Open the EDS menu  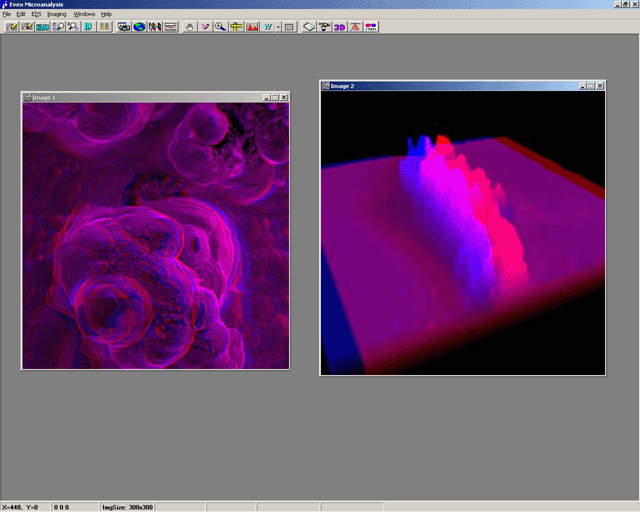(x=36, y=14)
